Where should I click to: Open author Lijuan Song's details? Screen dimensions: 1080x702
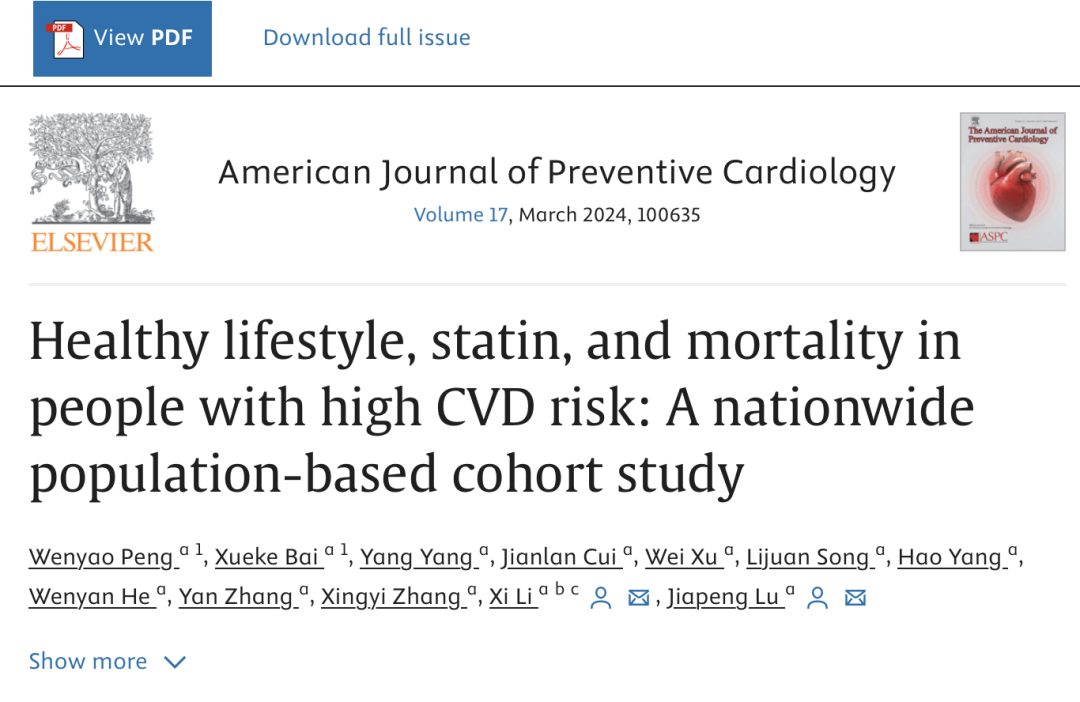pos(808,557)
